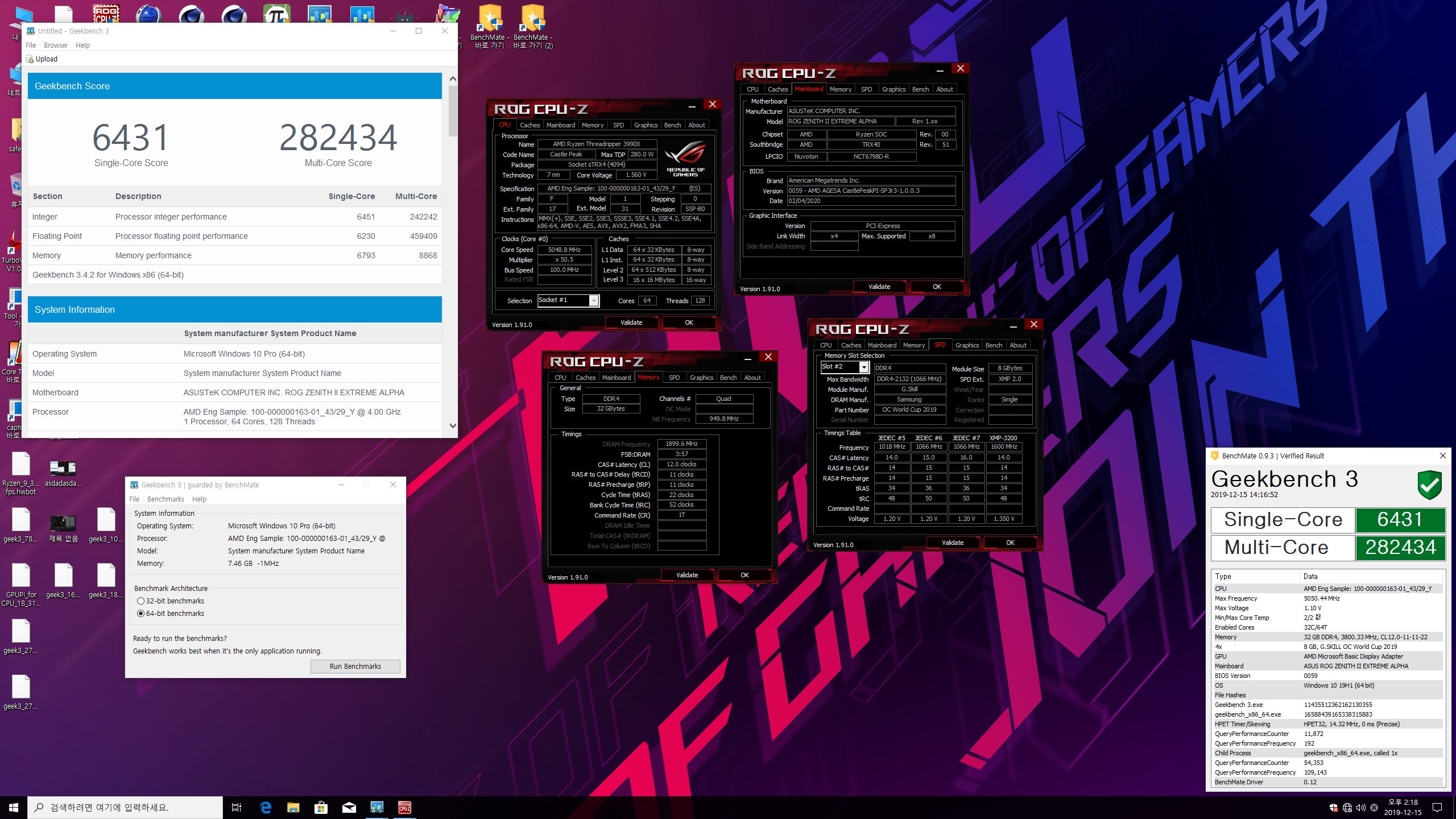The width and height of the screenshot is (1456, 819).
Task: Open the geek3_10 desktop file
Action: tap(106, 524)
